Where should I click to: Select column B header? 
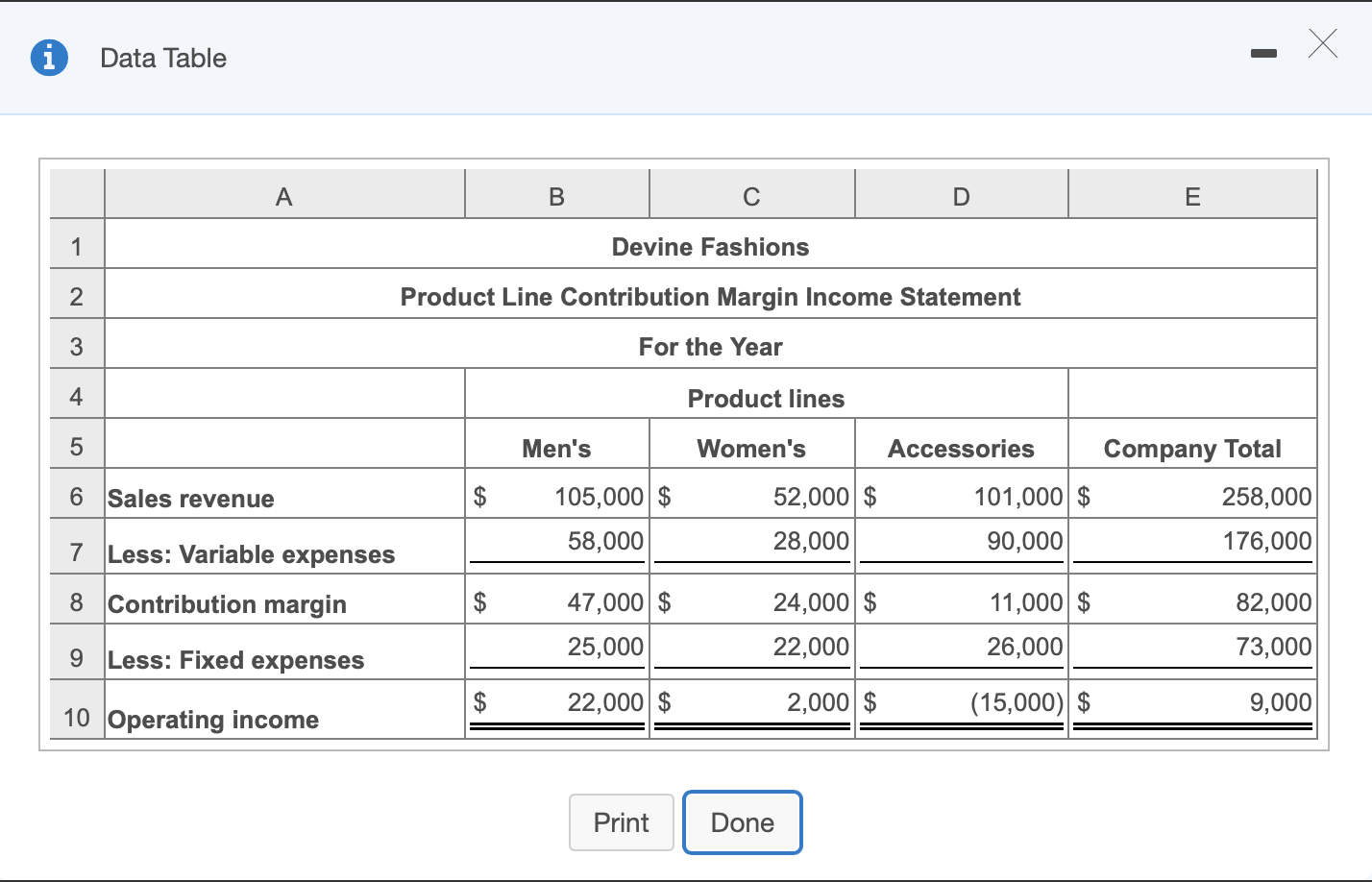point(557,195)
